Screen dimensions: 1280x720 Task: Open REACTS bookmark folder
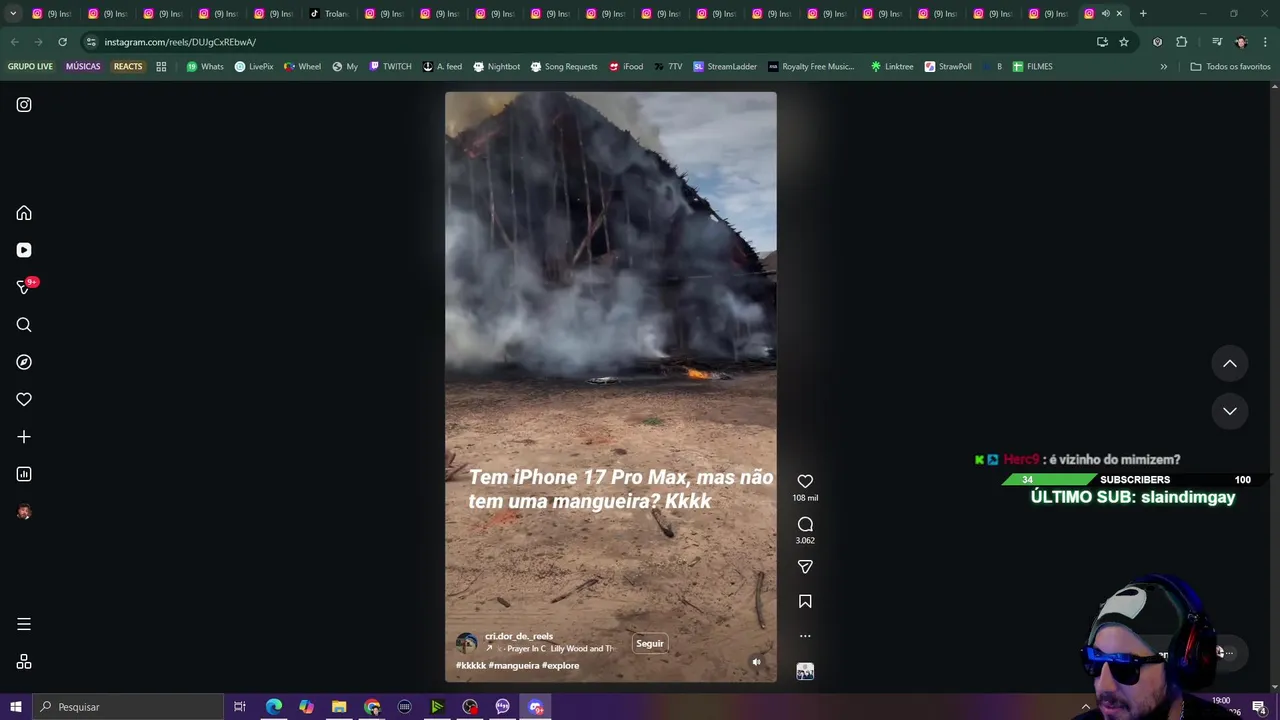point(128,67)
